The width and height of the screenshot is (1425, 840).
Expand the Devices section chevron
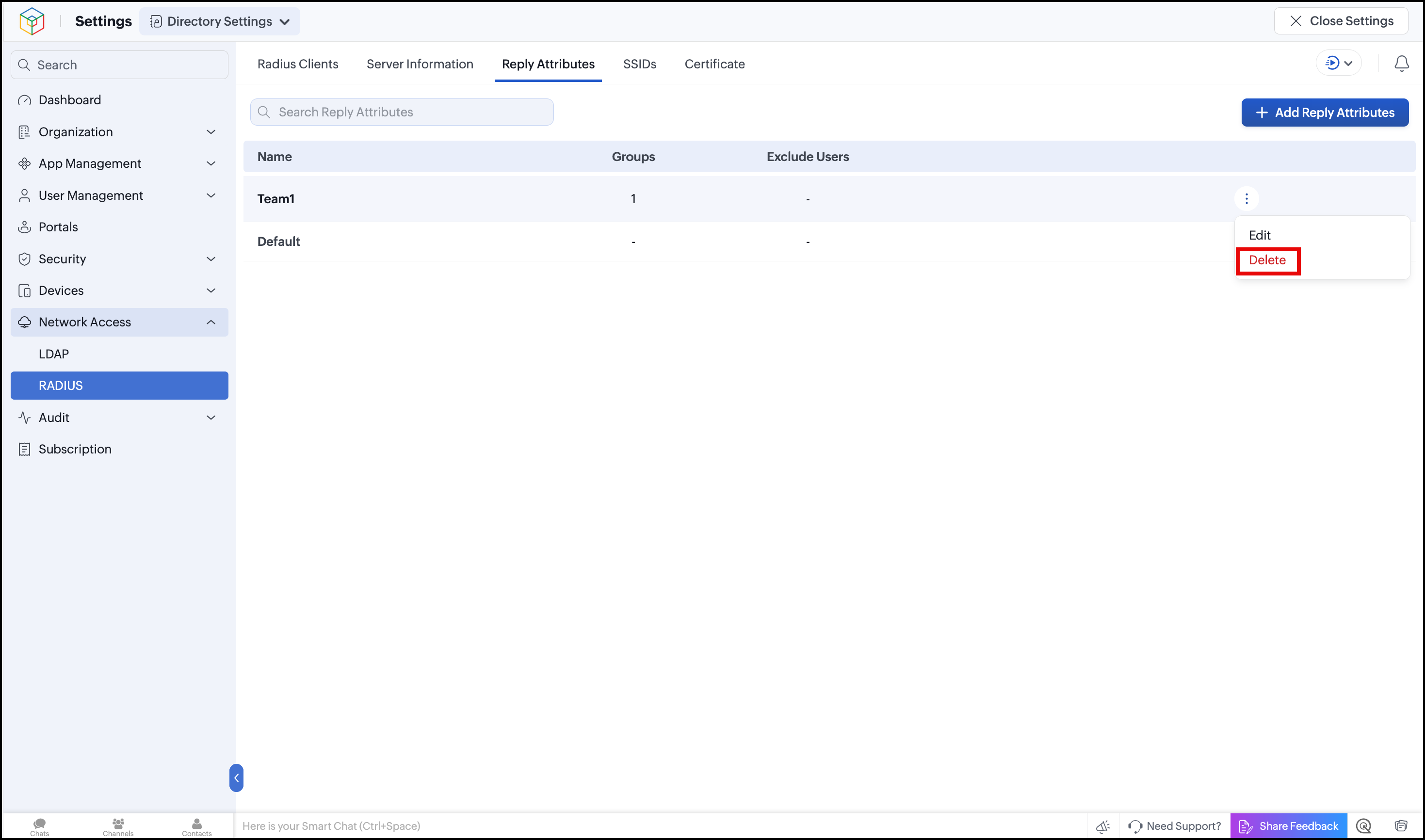tap(211, 291)
